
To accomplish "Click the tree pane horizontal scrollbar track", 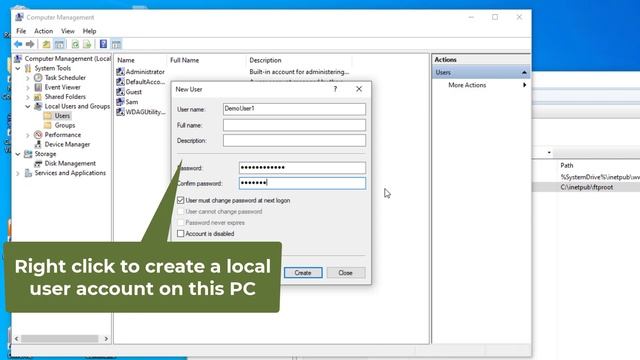I will point(60,339).
